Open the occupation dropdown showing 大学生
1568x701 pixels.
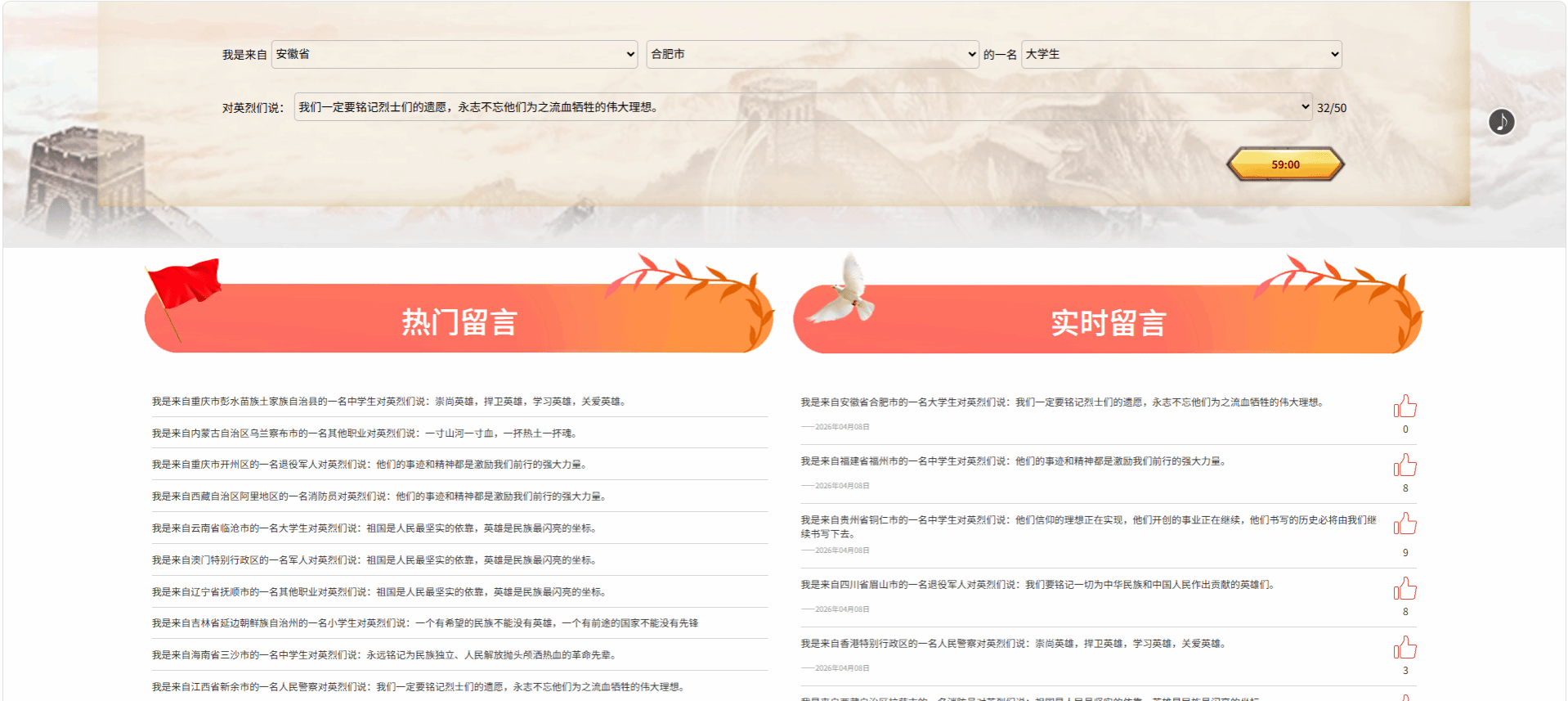click(x=1180, y=55)
